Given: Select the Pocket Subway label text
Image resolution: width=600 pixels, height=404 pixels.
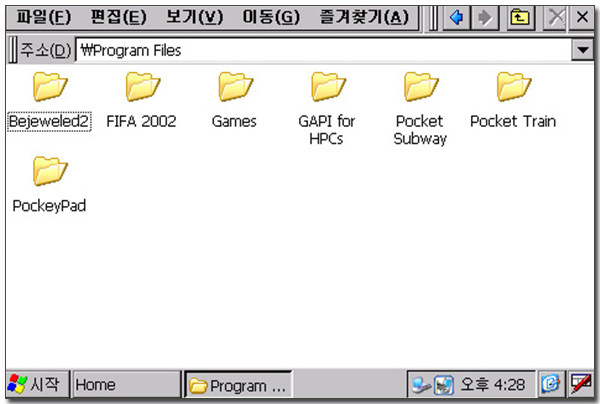Looking at the screenshot, I should pos(420,130).
